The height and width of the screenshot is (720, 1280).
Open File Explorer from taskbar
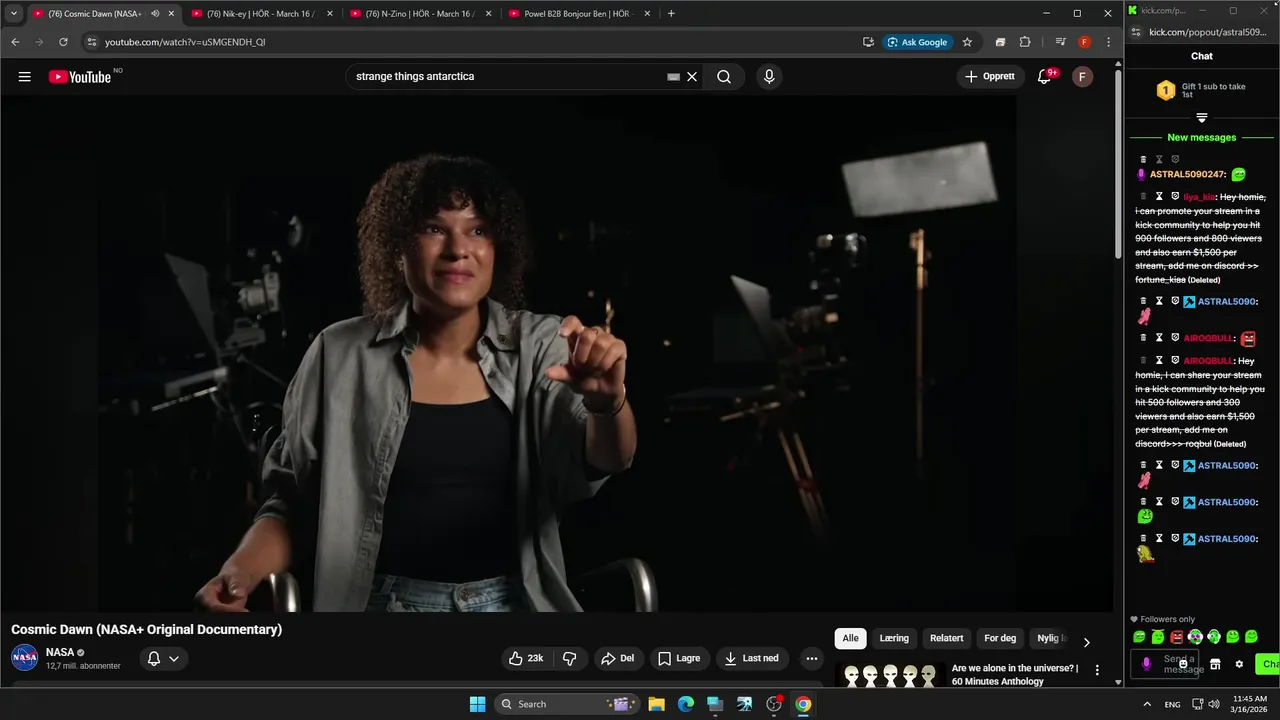coord(656,704)
